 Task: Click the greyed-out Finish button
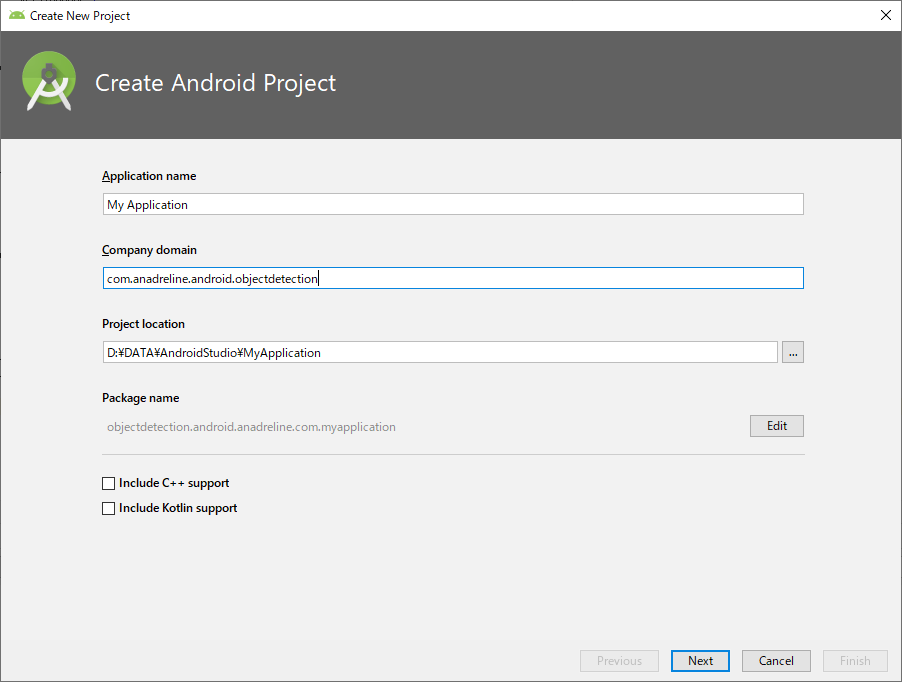[855, 661]
